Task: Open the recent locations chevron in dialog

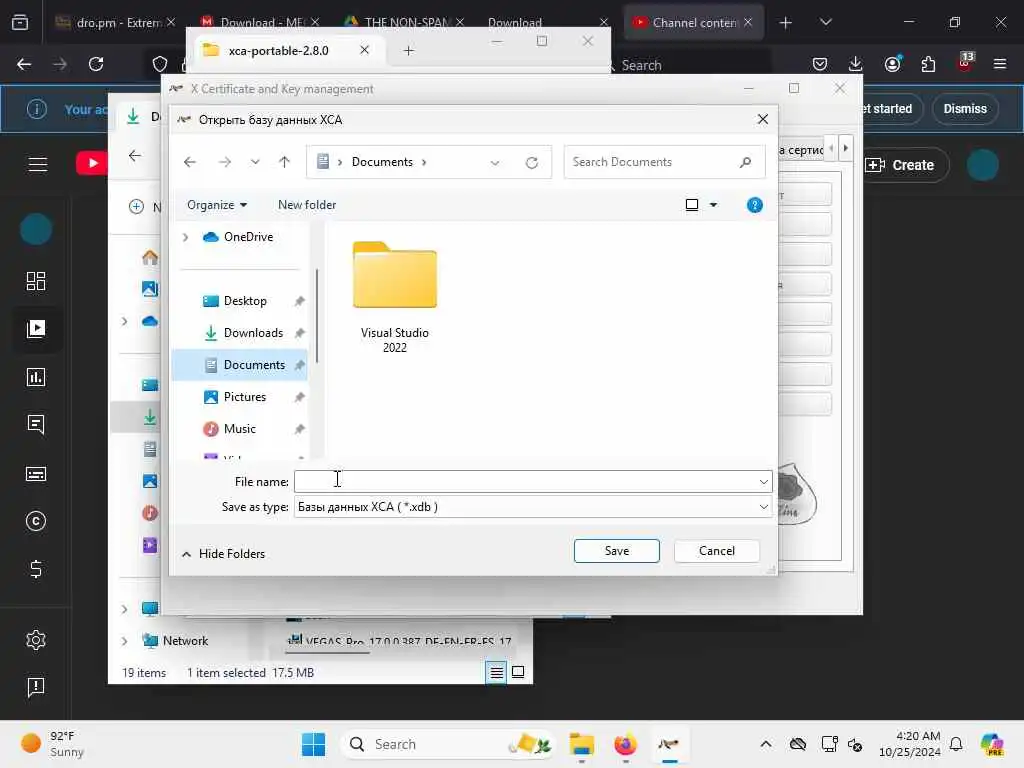Action: click(255, 162)
